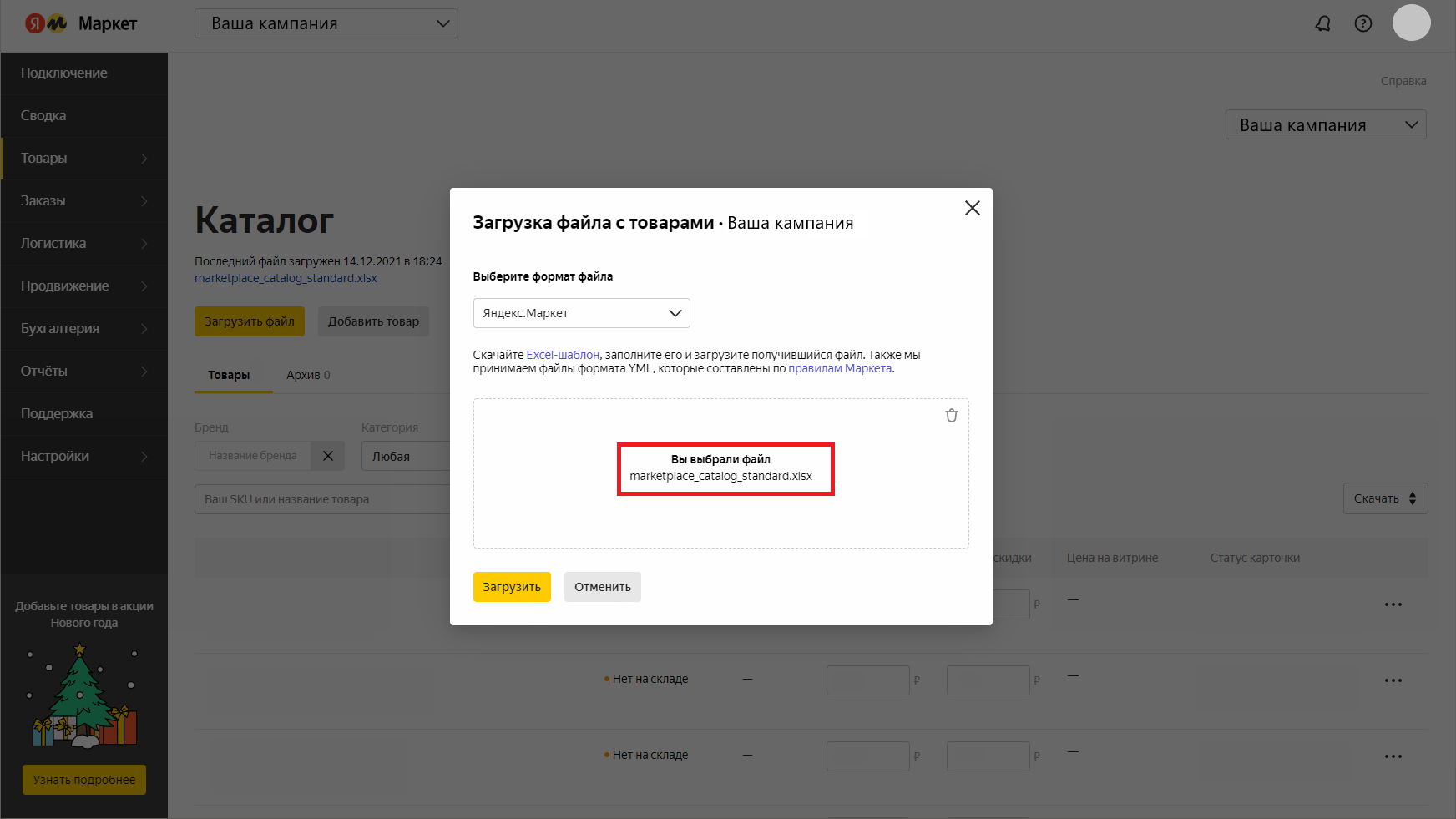Delete the selected file with trash icon
The width and height of the screenshot is (1456, 819).
[x=951, y=416]
